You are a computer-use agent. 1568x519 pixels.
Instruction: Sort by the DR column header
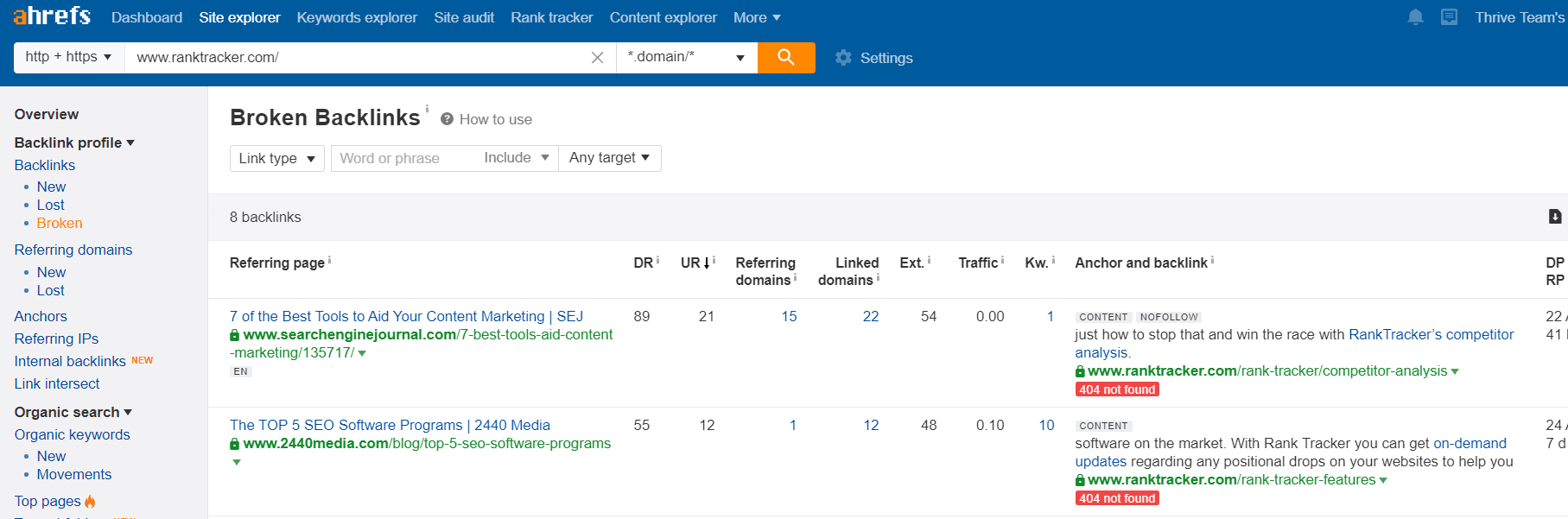pyautogui.click(x=643, y=263)
